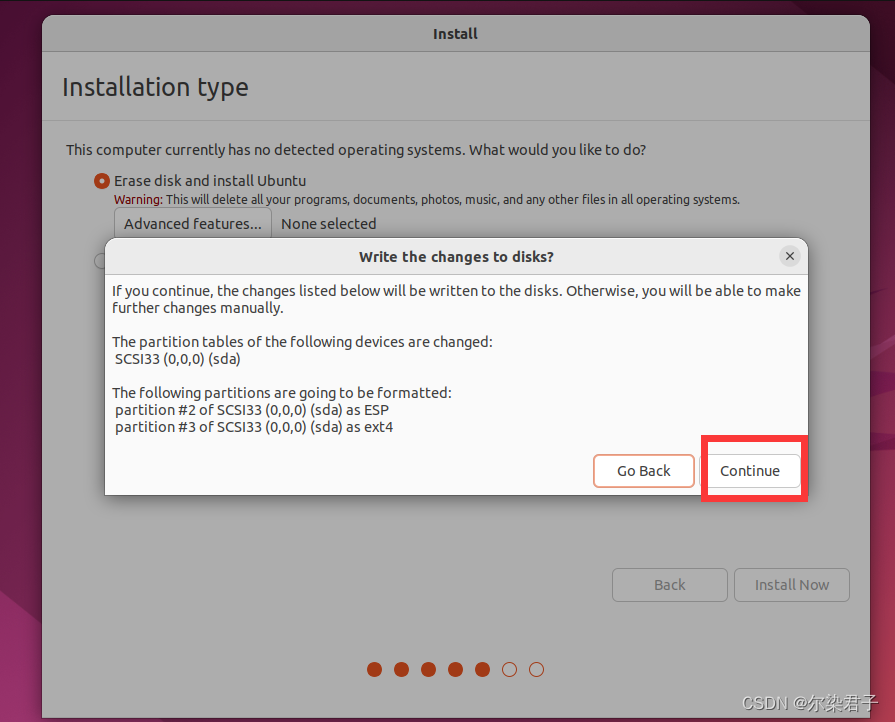Image resolution: width=895 pixels, height=722 pixels.
Task: Click partition #2 as ESP line
Action: [252, 410]
